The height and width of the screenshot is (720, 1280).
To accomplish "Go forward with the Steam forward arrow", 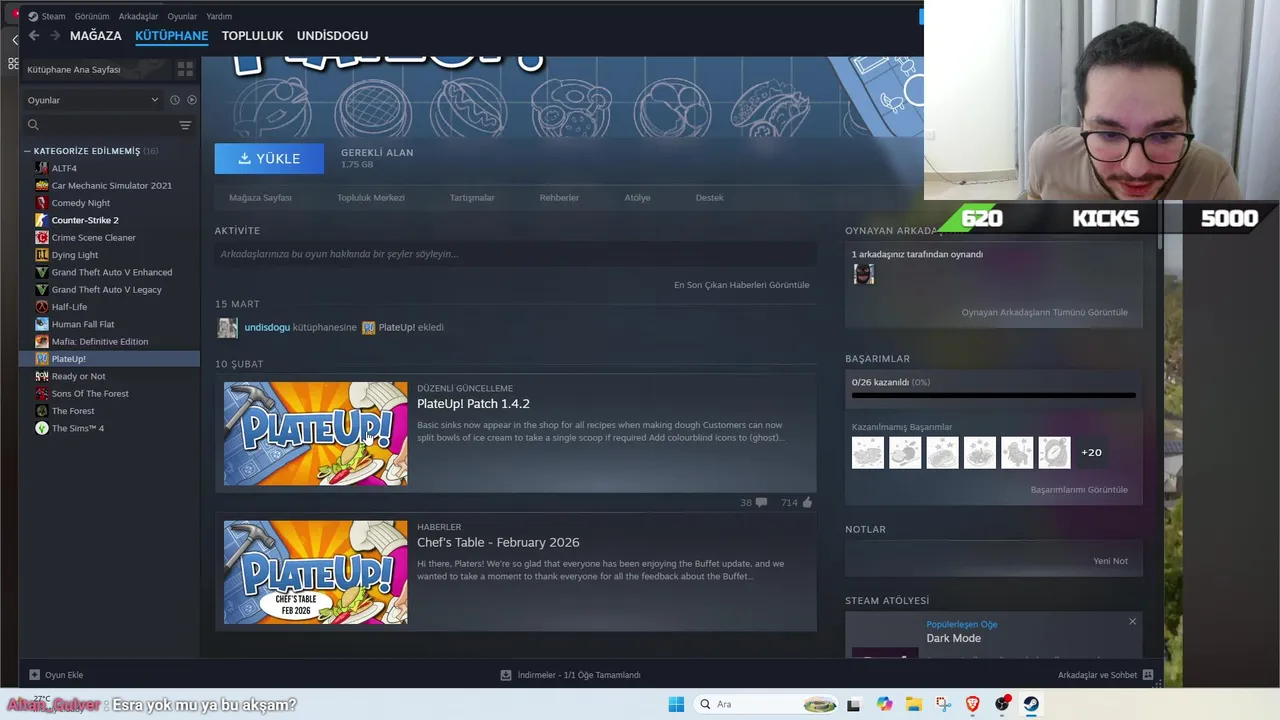I will pos(55,36).
